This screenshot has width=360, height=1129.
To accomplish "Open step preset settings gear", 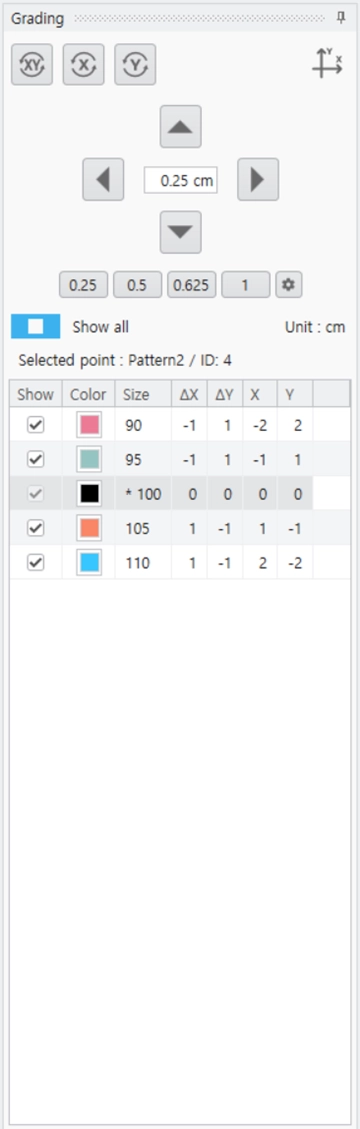I will [x=289, y=285].
